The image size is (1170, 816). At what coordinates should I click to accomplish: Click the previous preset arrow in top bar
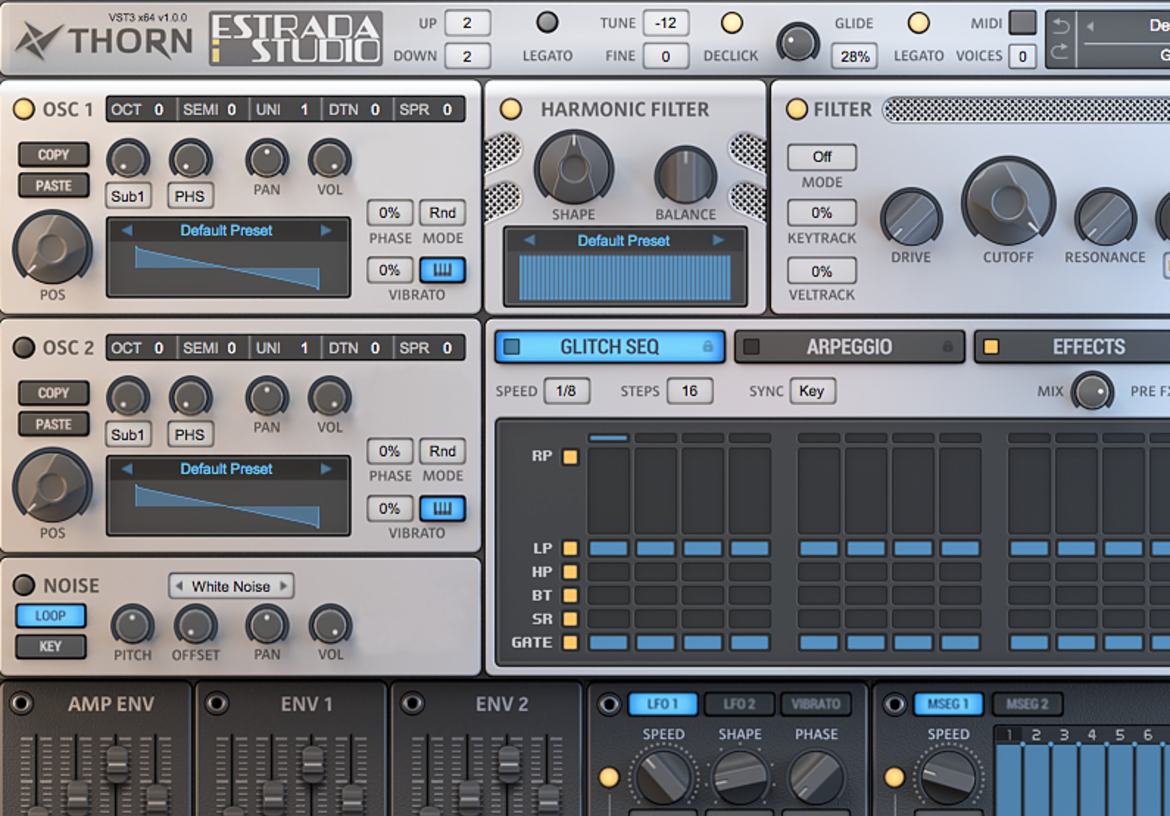1090,26
